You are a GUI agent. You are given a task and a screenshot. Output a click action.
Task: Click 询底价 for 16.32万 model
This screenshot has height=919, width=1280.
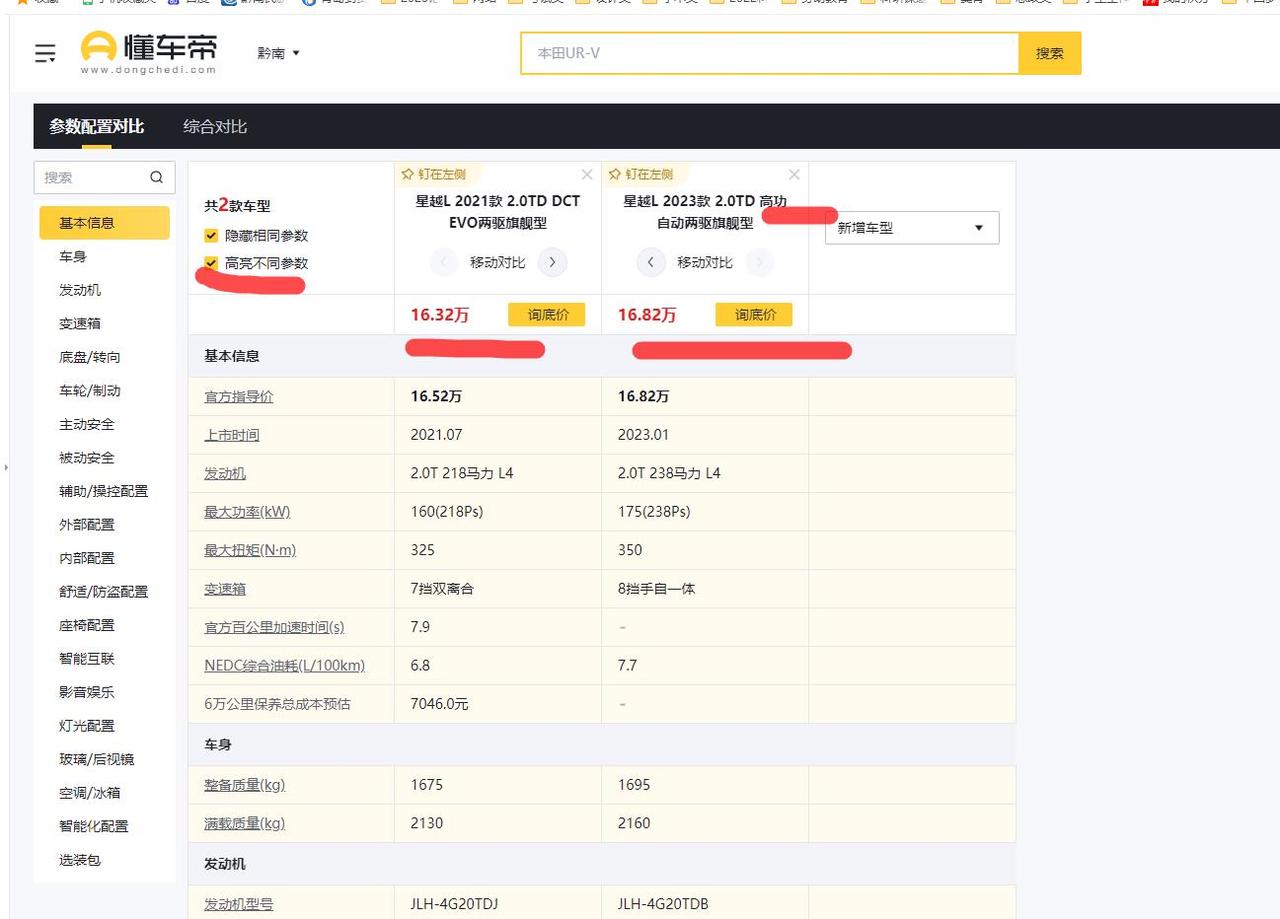(546, 315)
